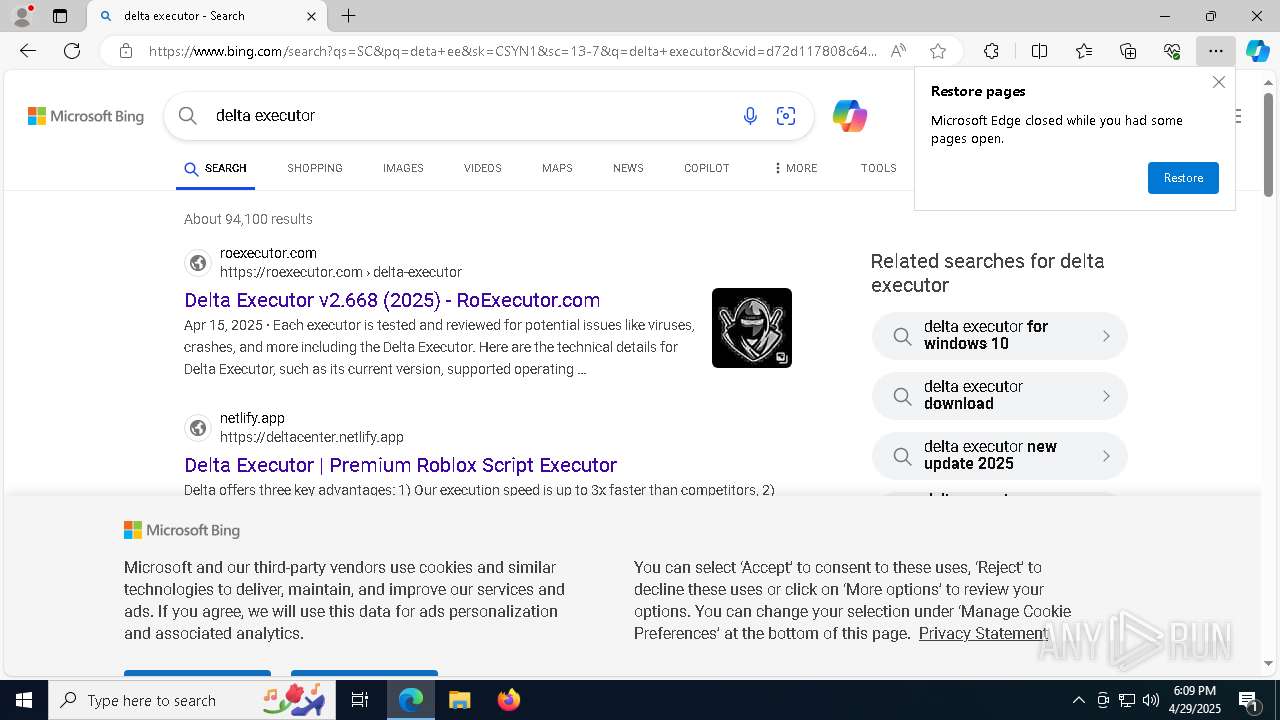
Task: Click the browser back arrow
Action: [28, 51]
